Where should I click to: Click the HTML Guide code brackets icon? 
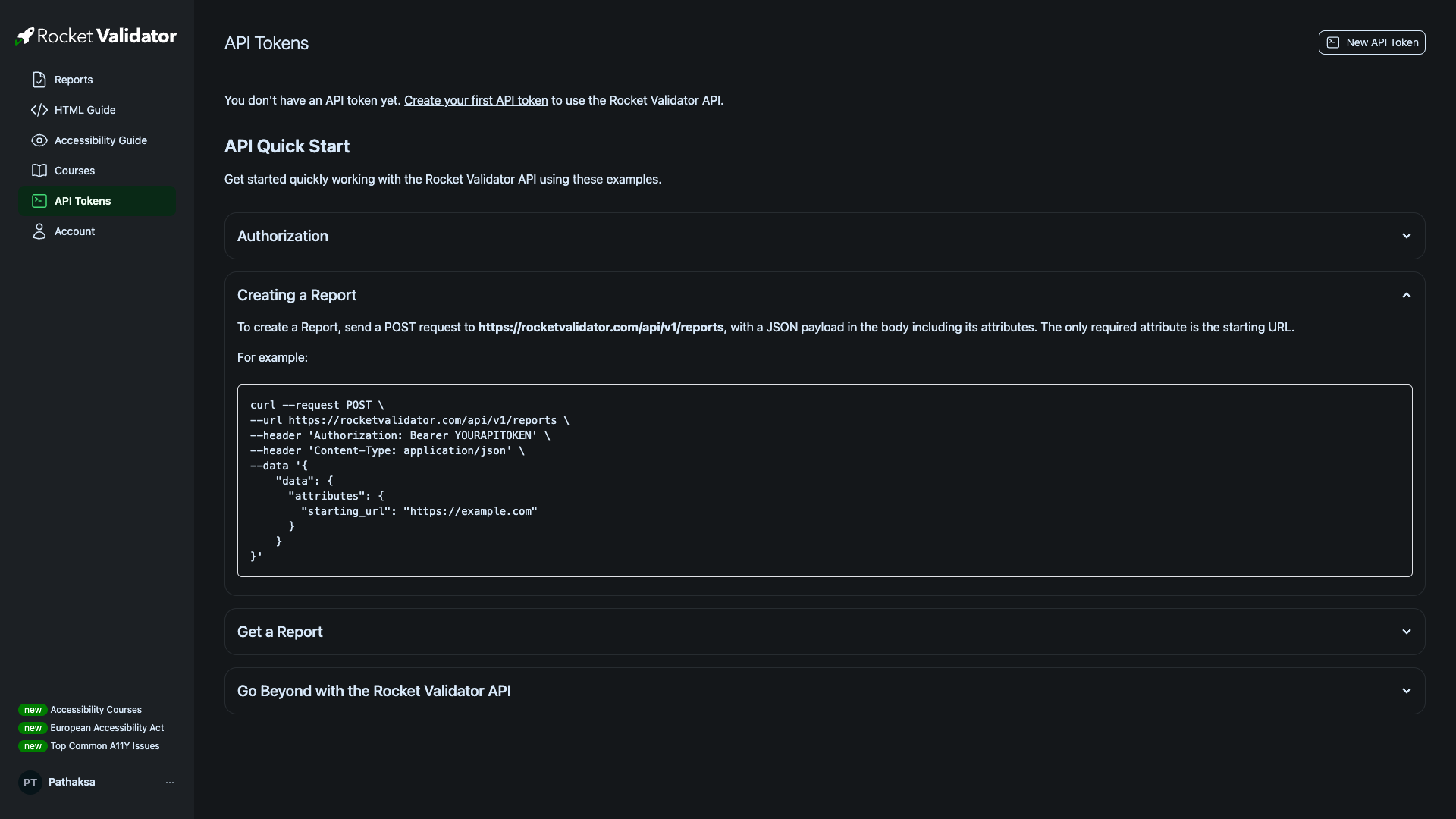pyautogui.click(x=38, y=109)
